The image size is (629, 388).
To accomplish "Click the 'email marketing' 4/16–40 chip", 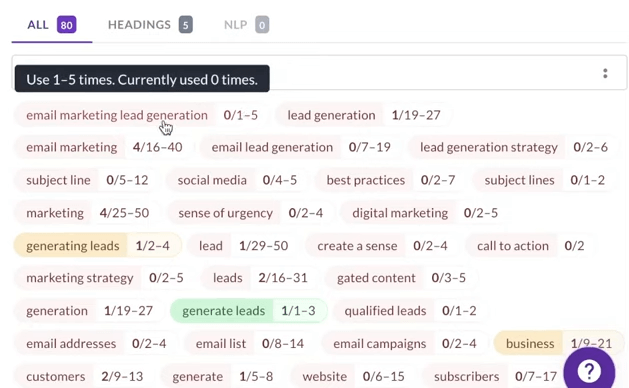I will pos(104,147).
